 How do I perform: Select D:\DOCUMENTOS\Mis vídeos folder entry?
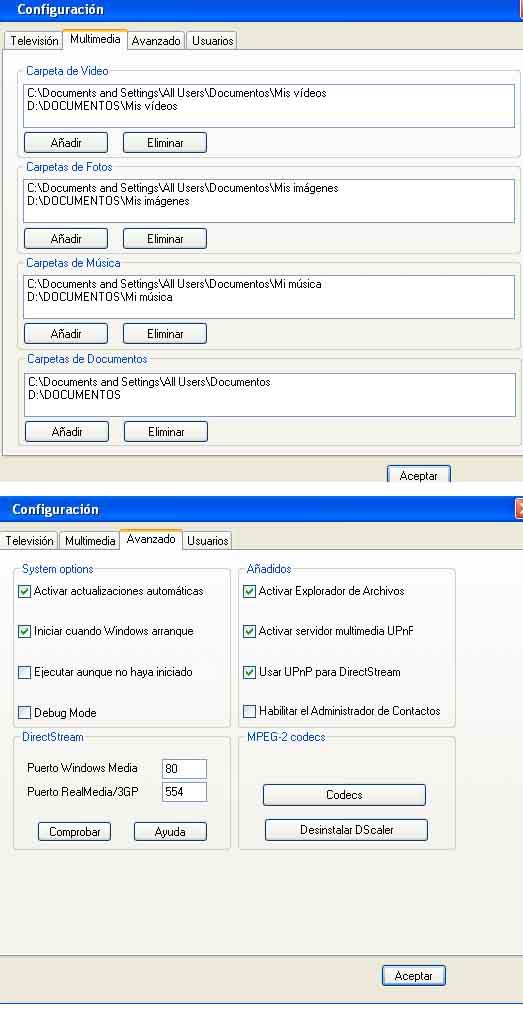point(102,106)
